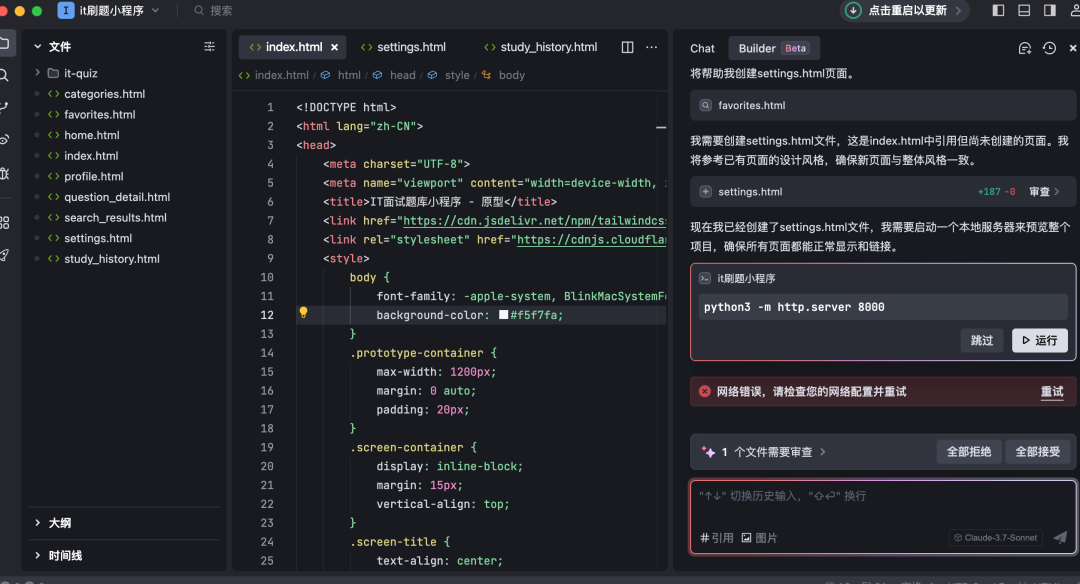Open the Search view in the sidebar
This screenshot has height=584, width=1080.
(x=5, y=76)
